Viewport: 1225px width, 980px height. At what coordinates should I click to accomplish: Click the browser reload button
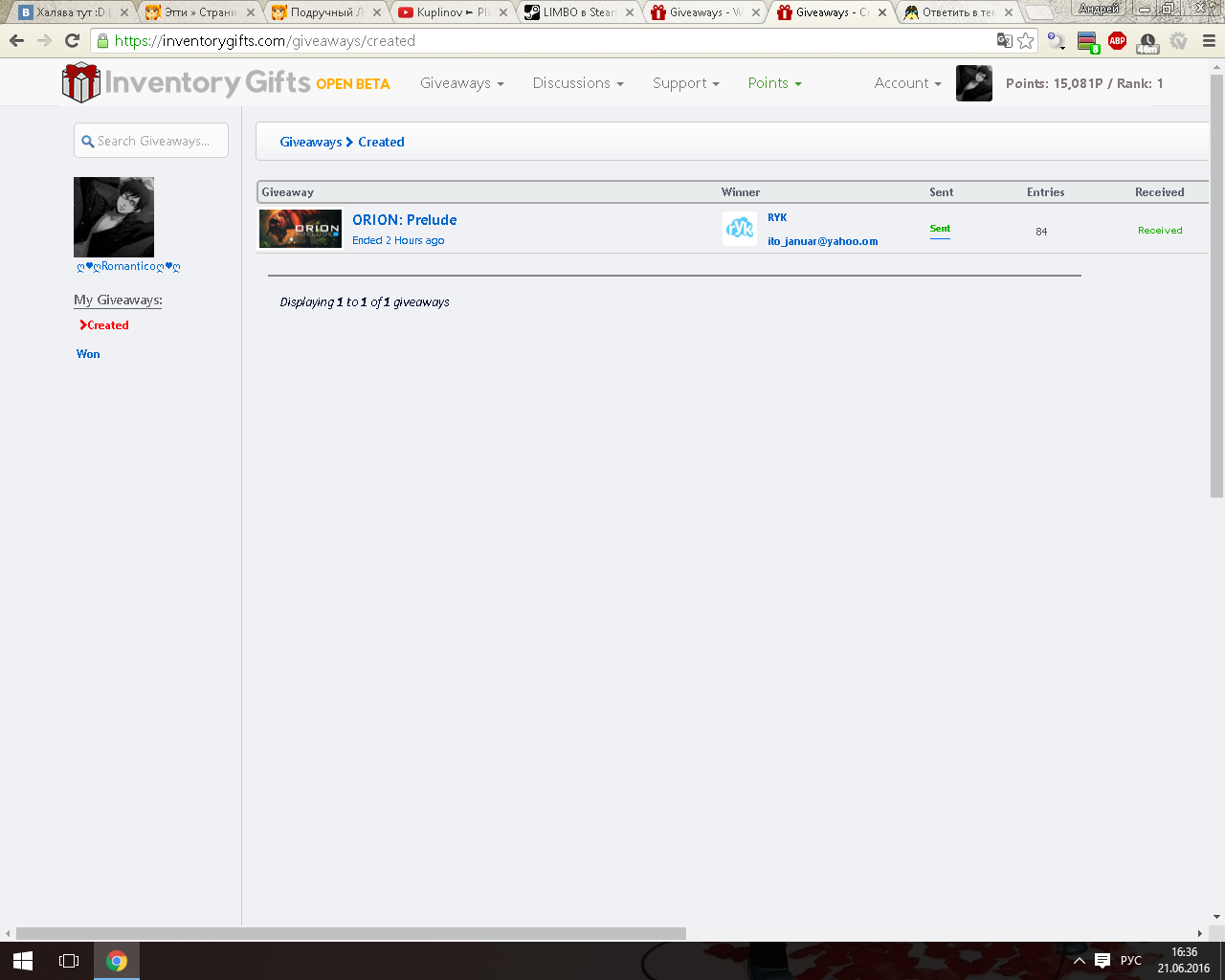click(x=72, y=41)
